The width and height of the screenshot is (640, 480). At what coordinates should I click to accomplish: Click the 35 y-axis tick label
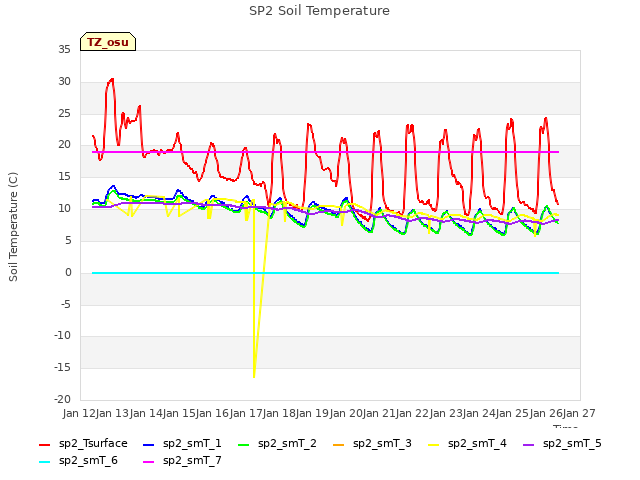[64, 49]
